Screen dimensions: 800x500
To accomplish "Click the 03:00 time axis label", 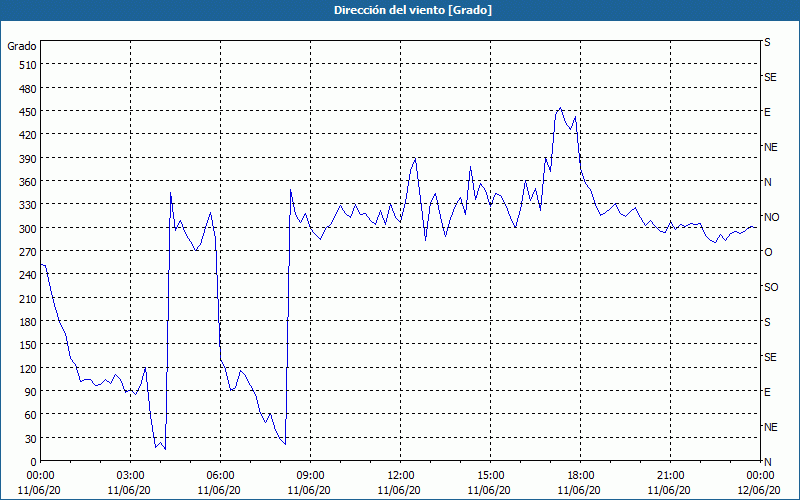I will click(130, 476).
